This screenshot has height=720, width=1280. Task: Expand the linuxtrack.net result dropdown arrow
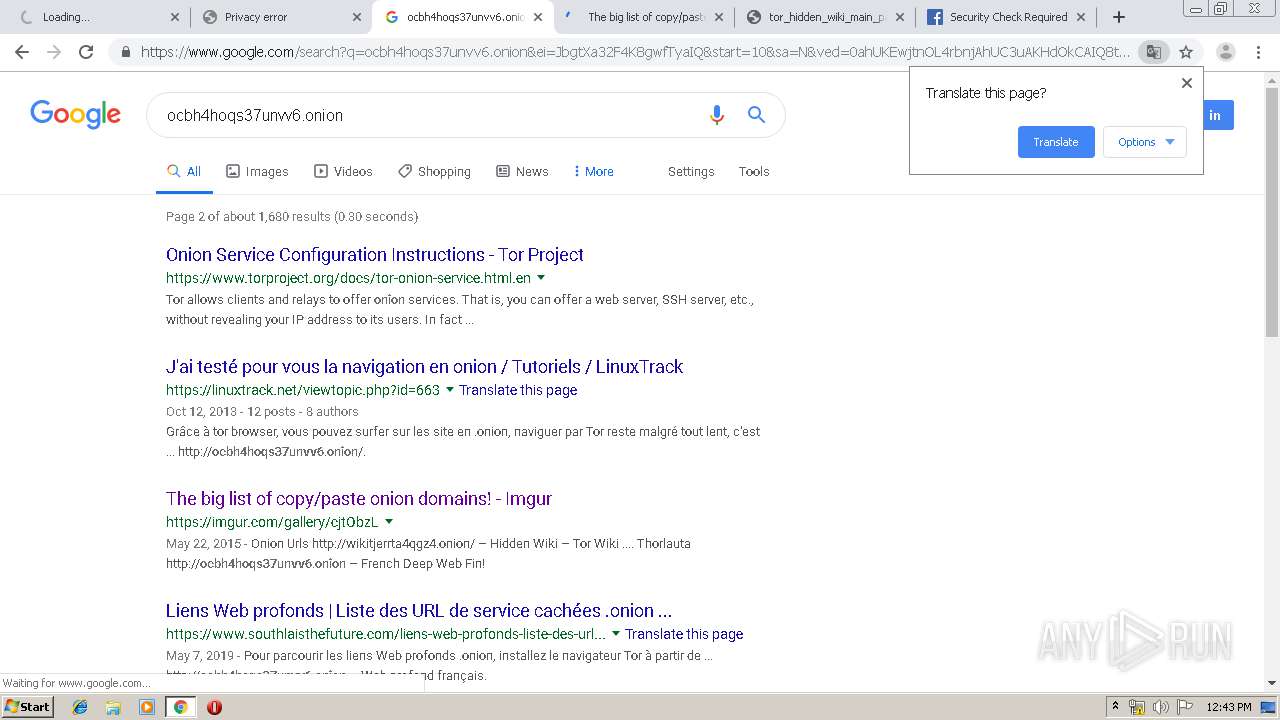(x=450, y=390)
